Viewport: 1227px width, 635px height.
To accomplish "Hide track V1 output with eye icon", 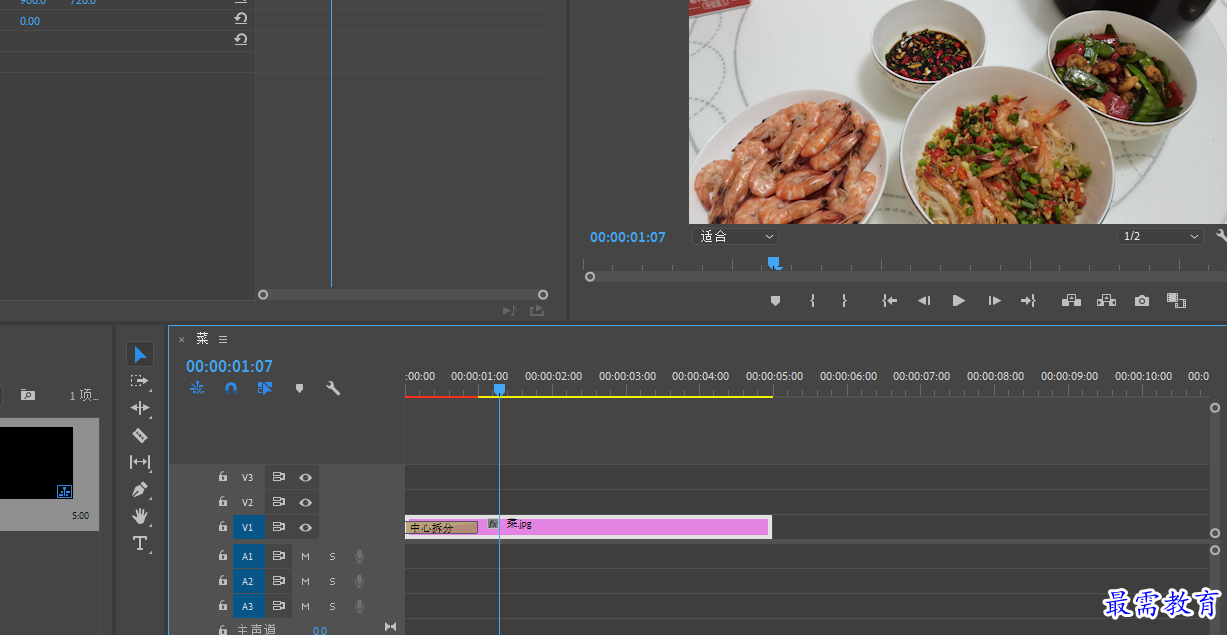I will pos(306,527).
